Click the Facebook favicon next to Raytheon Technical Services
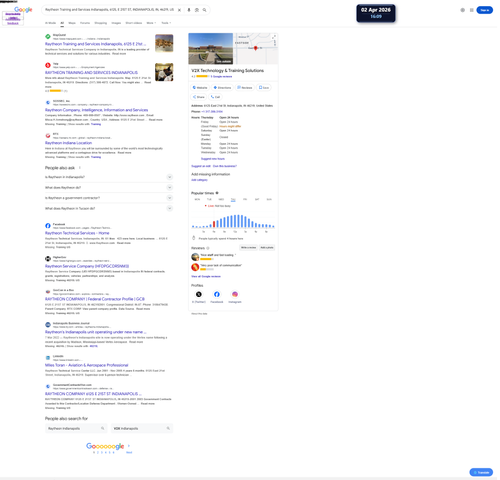The image size is (500, 480). 48,226
